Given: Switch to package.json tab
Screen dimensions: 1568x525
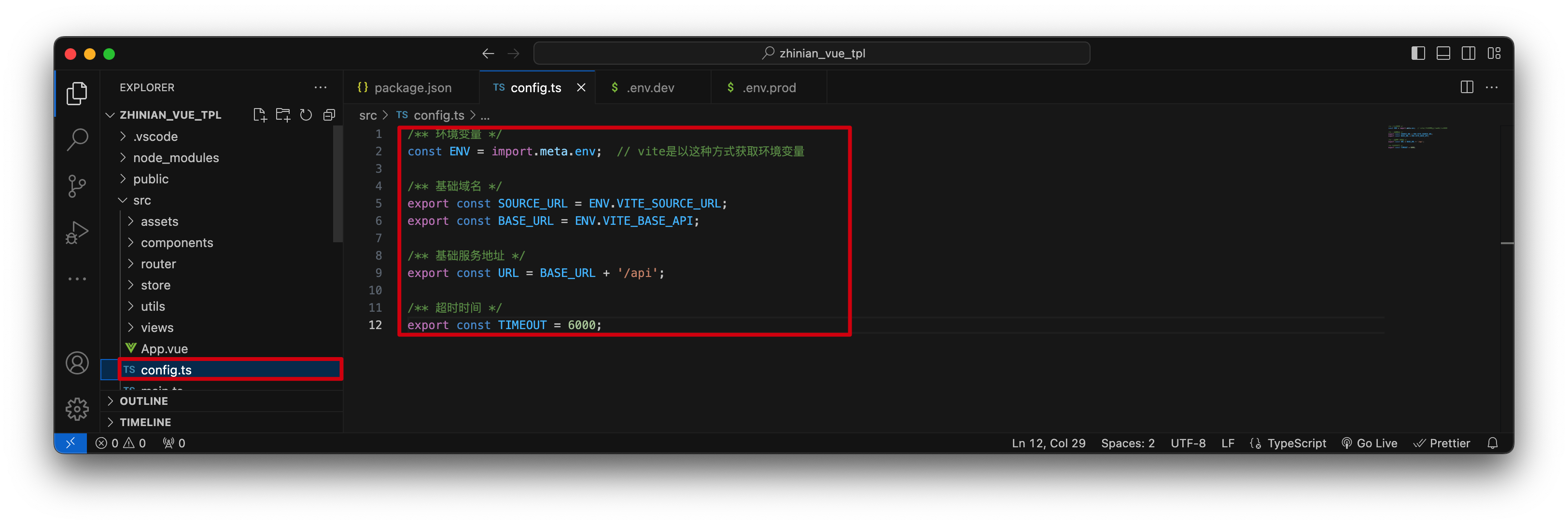Looking at the screenshot, I should coord(411,88).
